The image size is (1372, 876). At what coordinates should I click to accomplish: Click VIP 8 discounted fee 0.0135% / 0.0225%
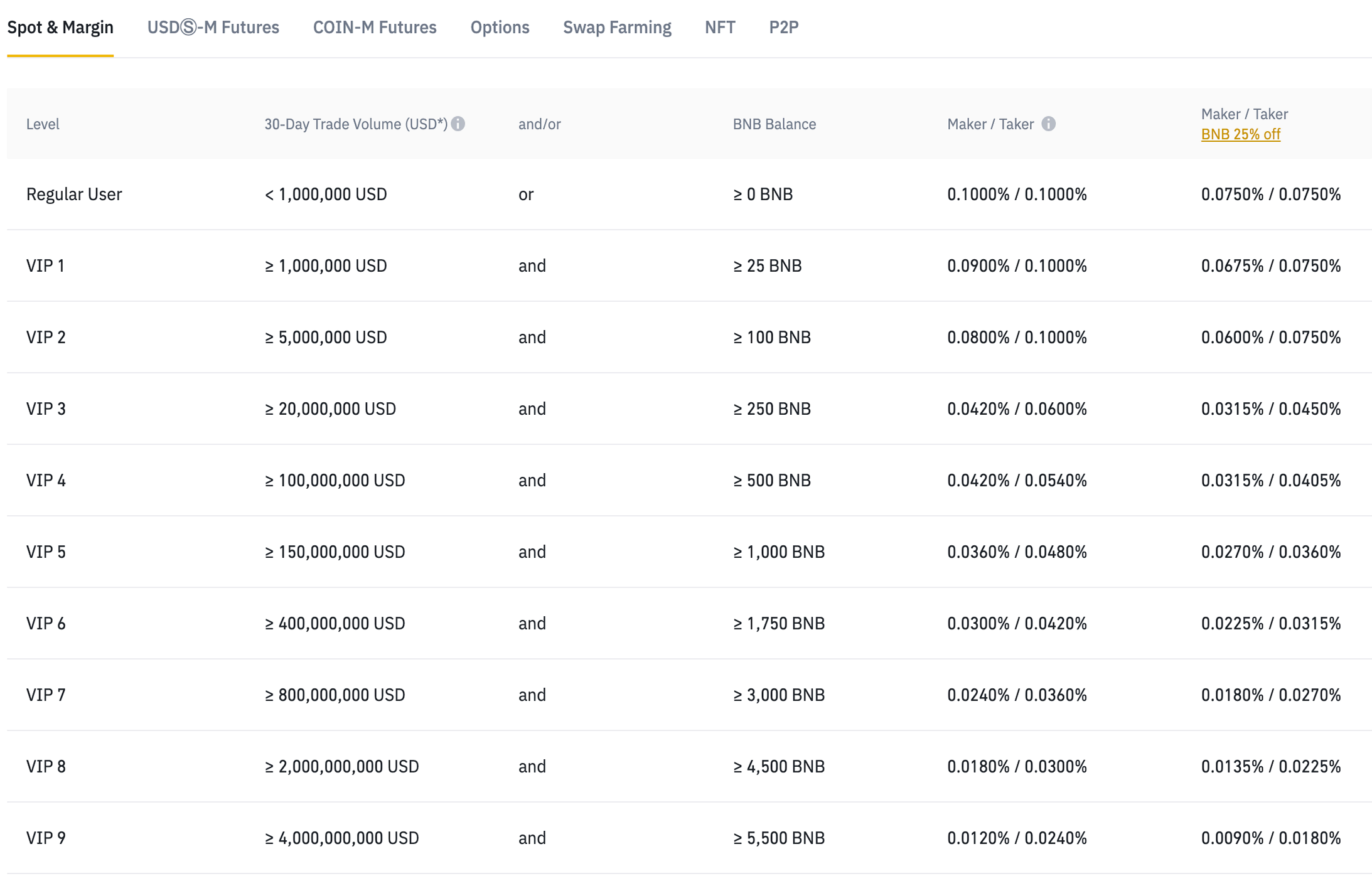point(1270,767)
